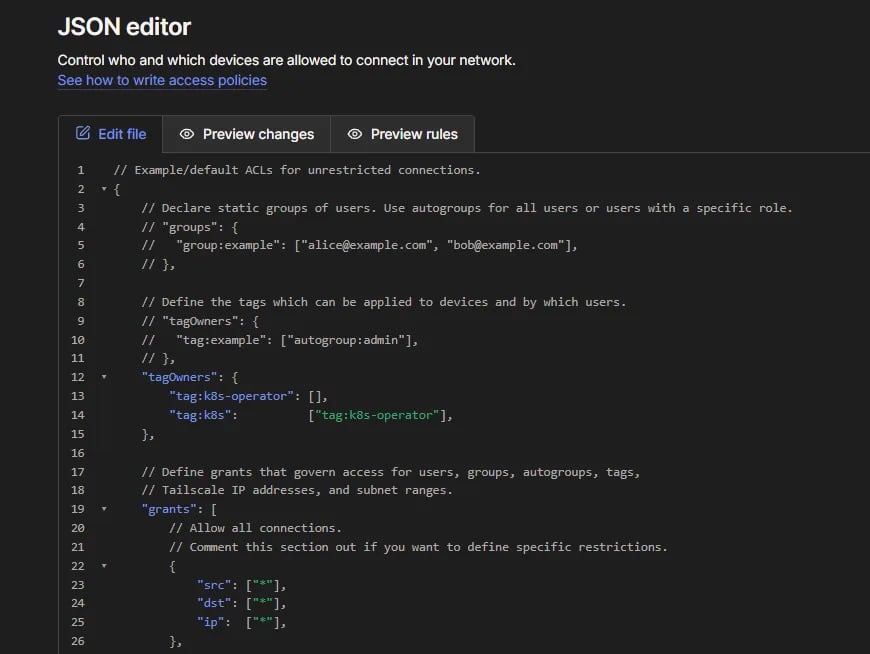Click the eye icon beside Preview changes
The image size is (870, 654).
[187, 134]
